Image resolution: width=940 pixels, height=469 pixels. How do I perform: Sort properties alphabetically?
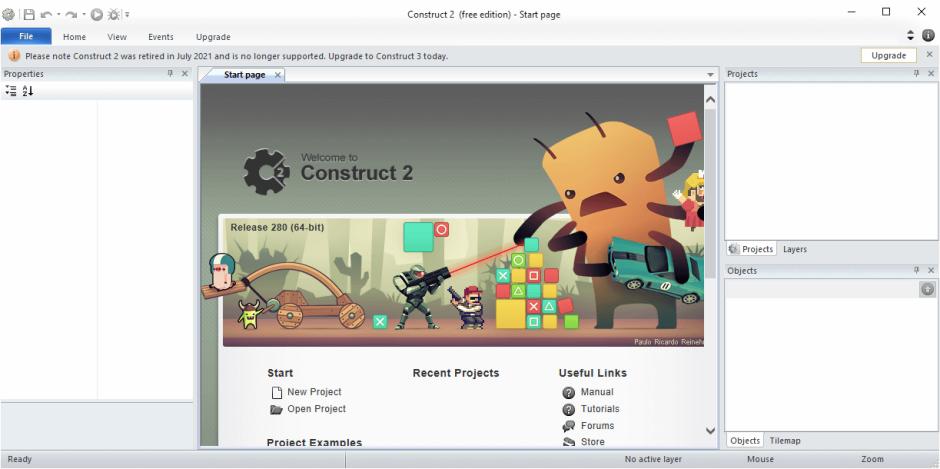(x=28, y=91)
